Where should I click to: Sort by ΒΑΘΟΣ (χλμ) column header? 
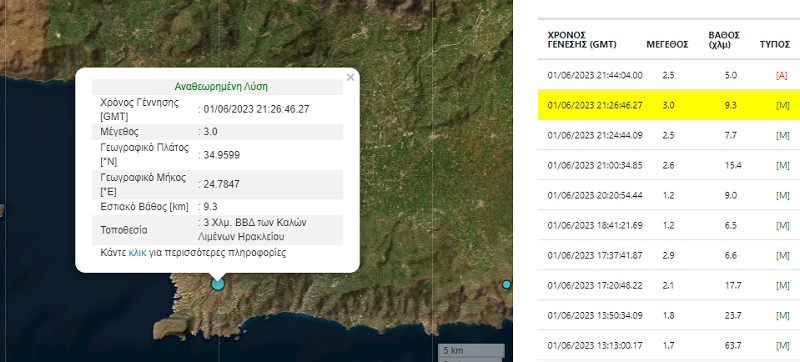point(724,40)
